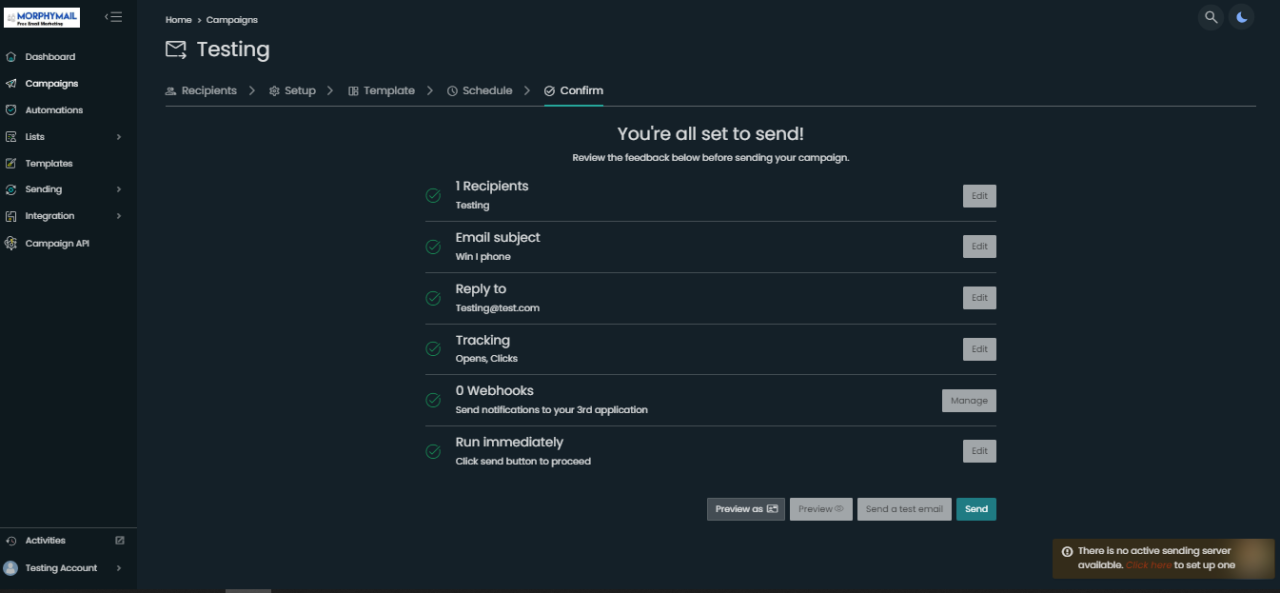Manage webhooks for the campaign
This screenshot has width=1280, height=593.
pyautogui.click(x=968, y=400)
